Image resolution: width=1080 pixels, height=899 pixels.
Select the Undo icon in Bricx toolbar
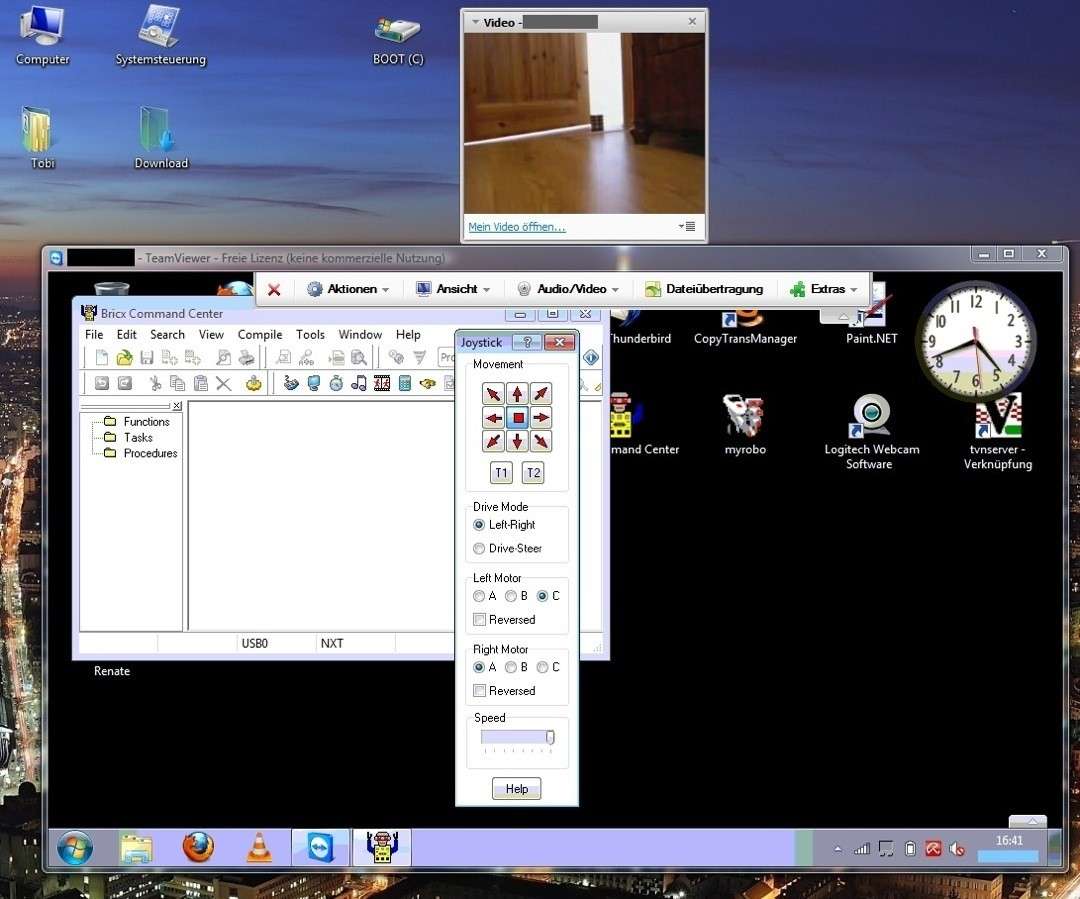(101, 381)
